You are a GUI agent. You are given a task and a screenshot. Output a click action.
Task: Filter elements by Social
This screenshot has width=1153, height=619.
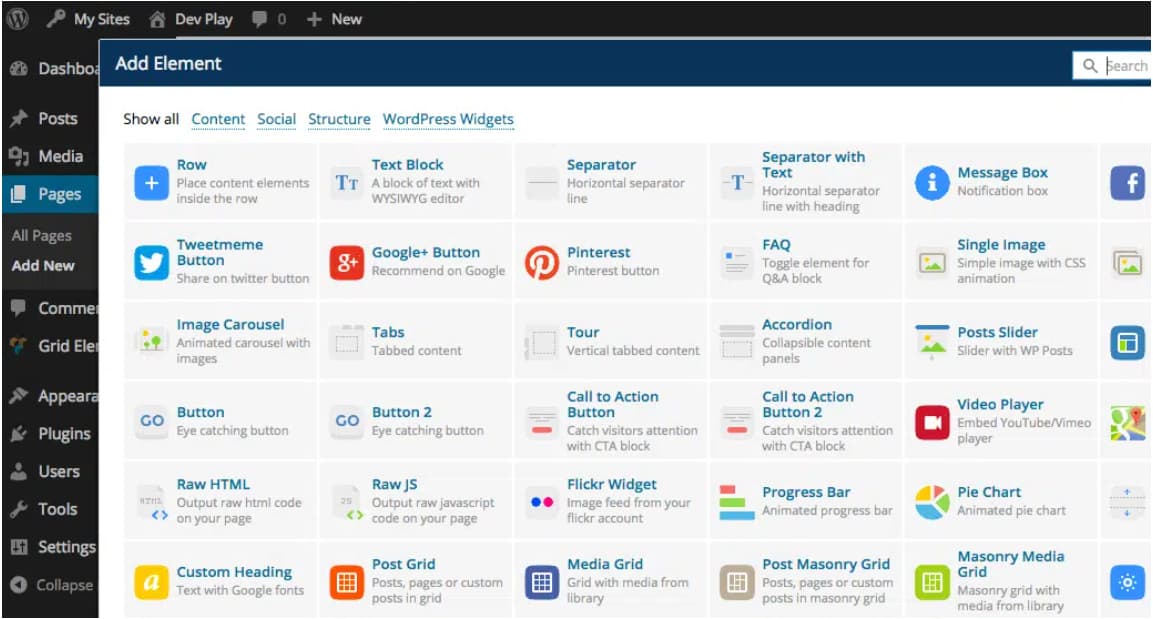(x=276, y=119)
